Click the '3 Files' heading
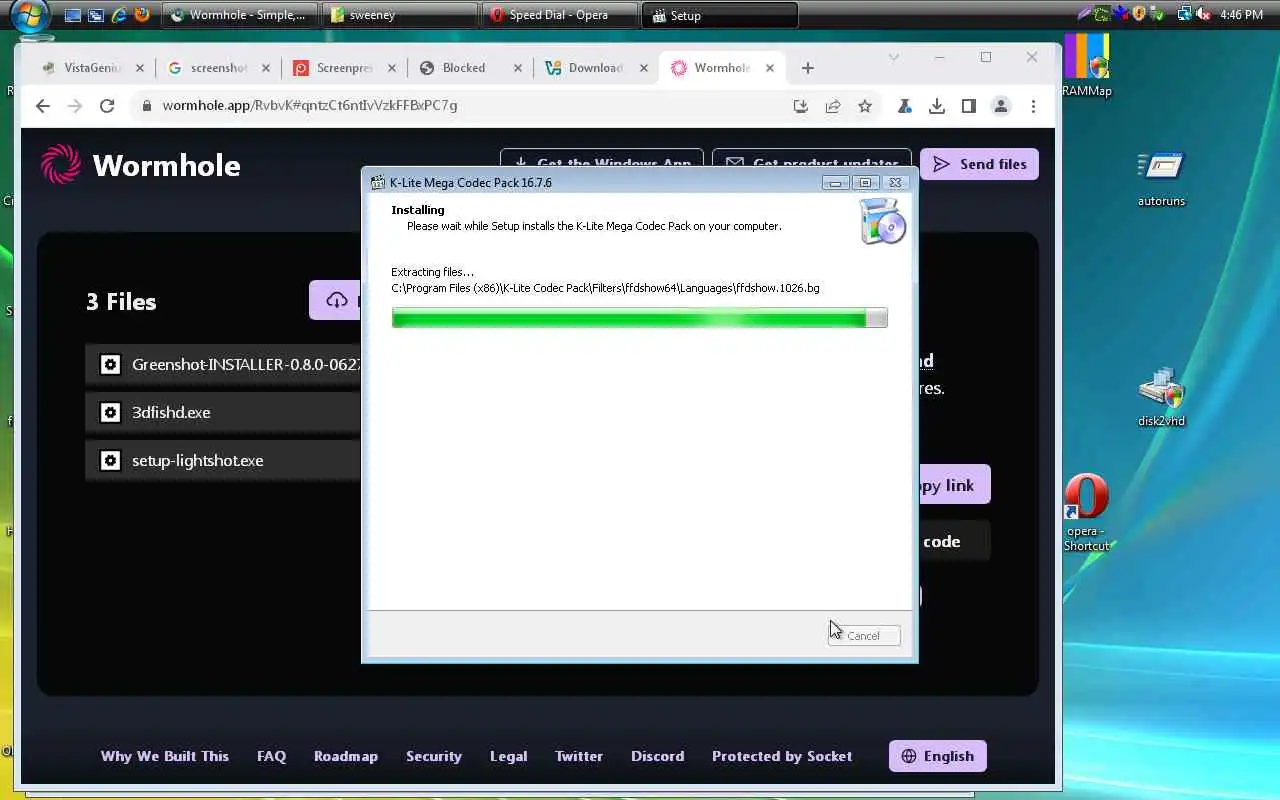Screen dimensions: 1280x800 (121, 301)
